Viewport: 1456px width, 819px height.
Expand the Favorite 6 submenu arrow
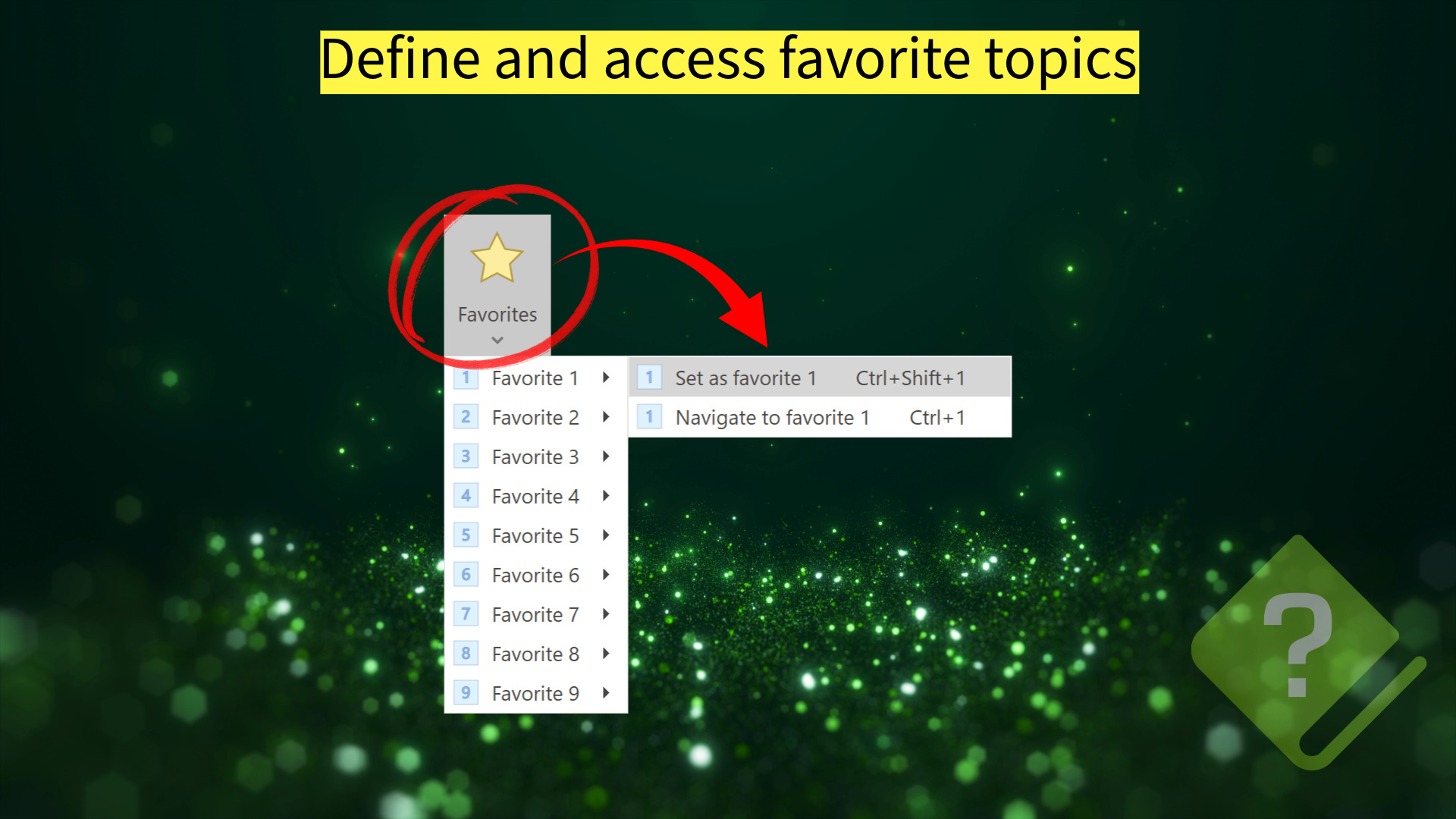tap(606, 575)
